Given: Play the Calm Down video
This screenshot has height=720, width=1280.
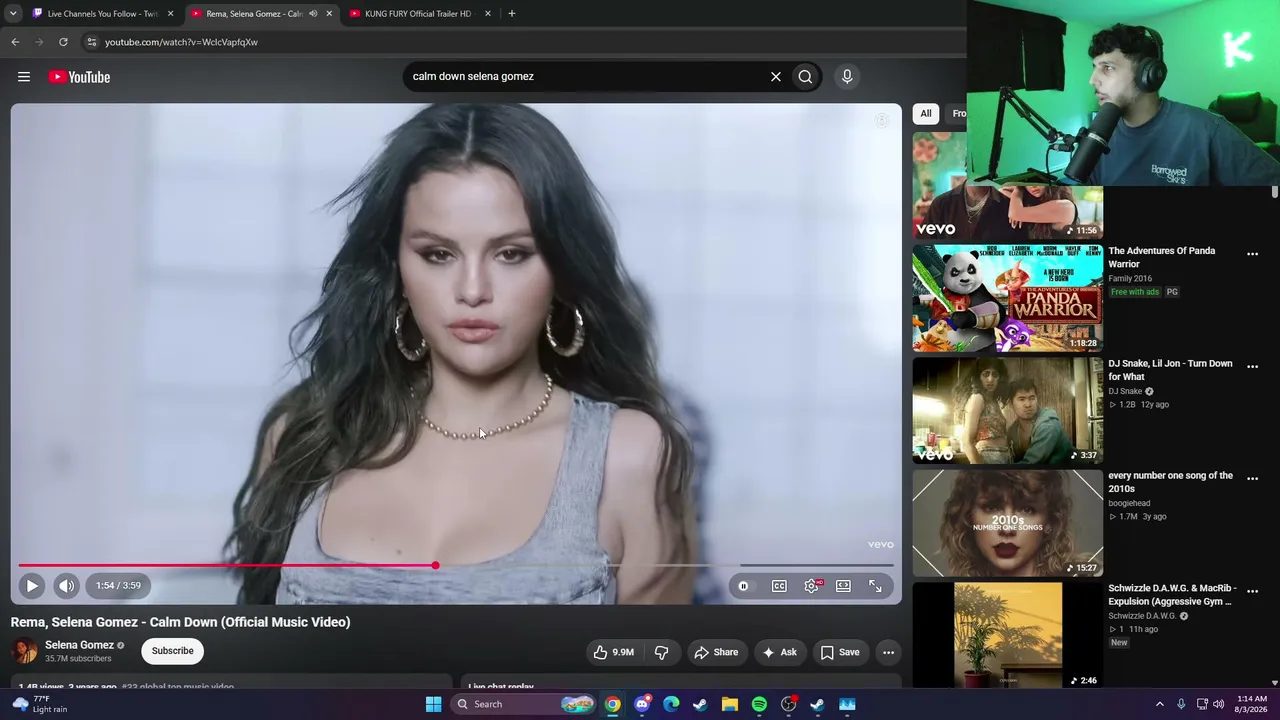Looking at the screenshot, I should click(x=32, y=586).
